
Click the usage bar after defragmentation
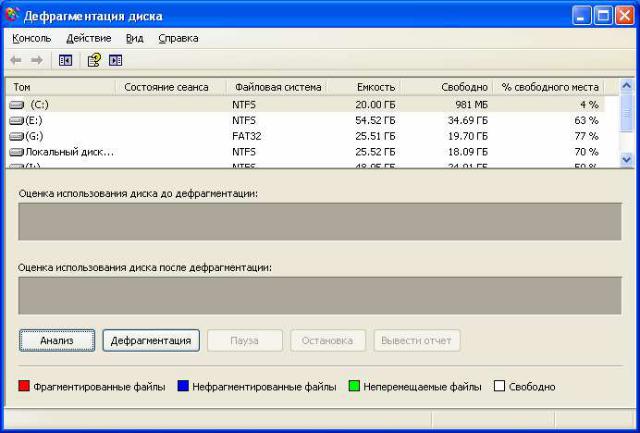[320, 296]
